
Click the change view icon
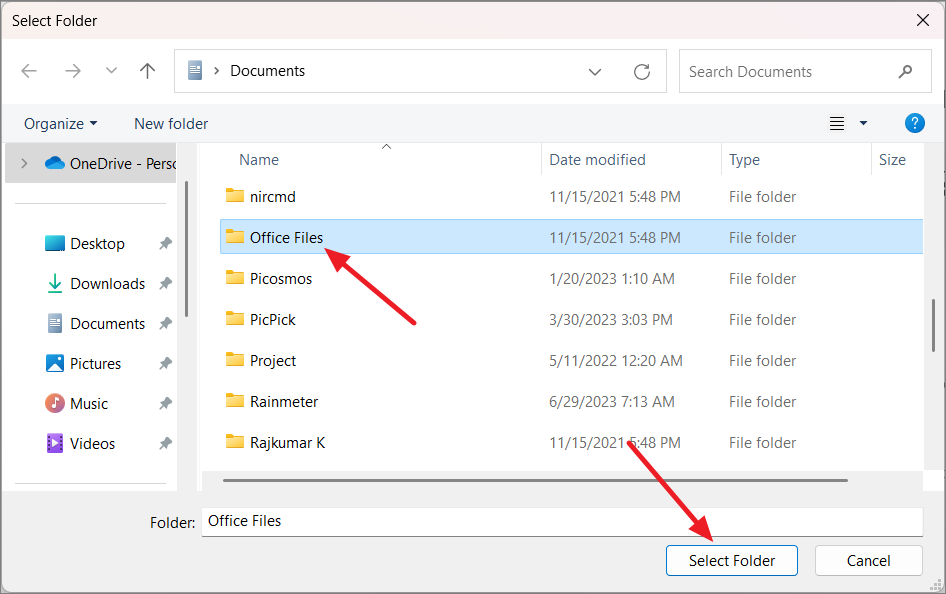pos(836,123)
